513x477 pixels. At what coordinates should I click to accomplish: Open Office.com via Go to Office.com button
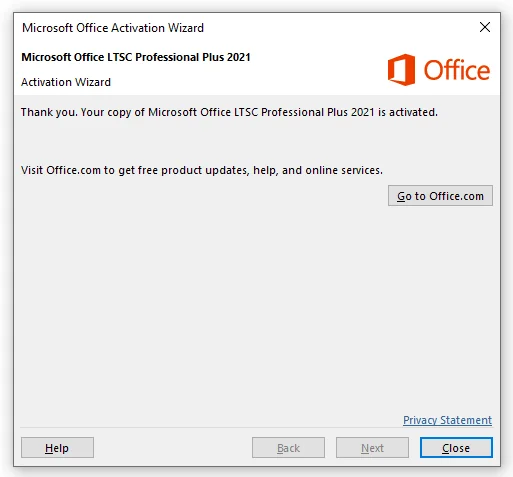(x=440, y=196)
